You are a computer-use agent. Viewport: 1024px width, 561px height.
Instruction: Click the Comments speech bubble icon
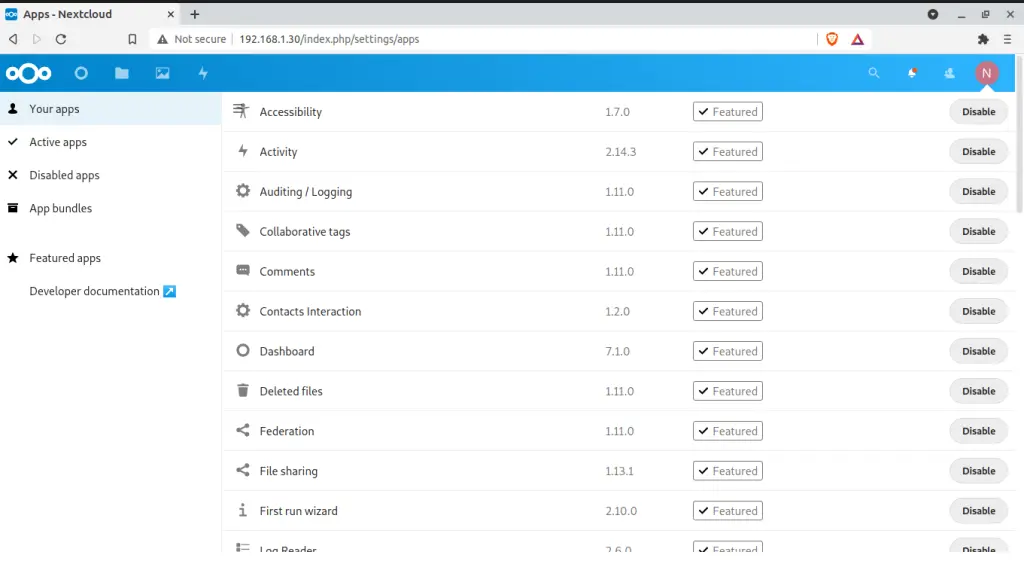pos(243,270)
